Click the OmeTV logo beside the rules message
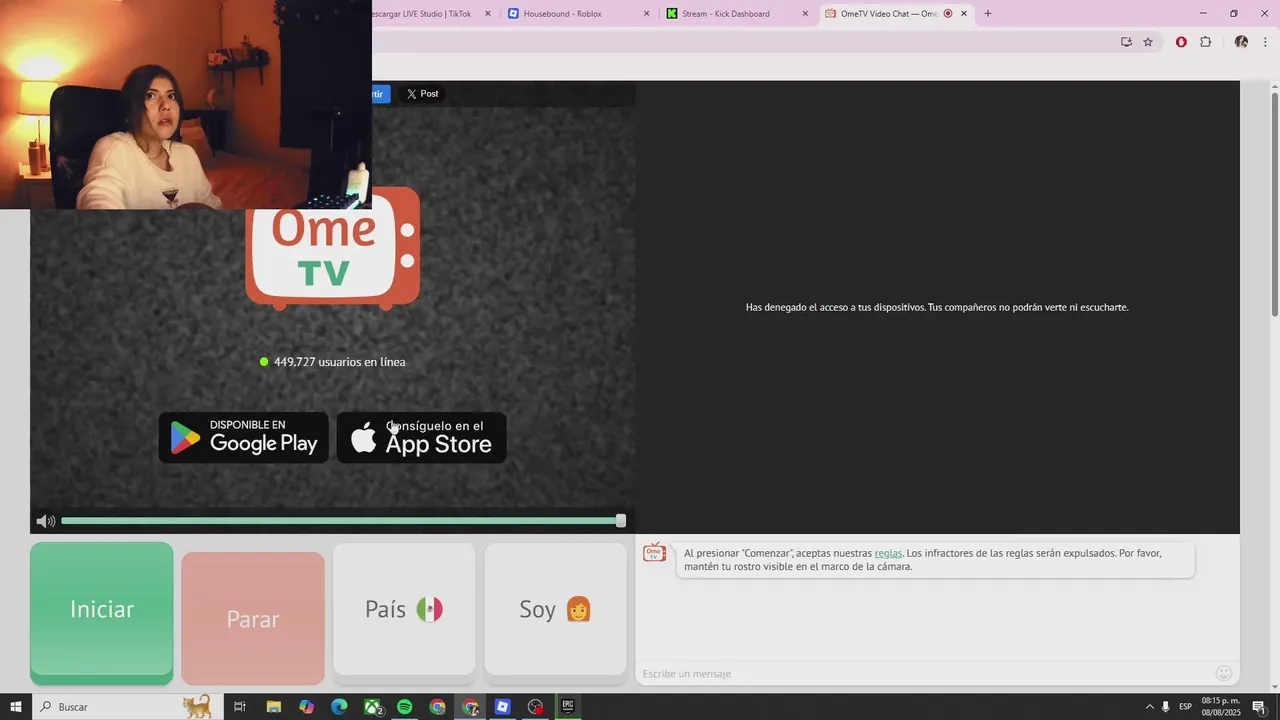This screenshot has height=720, width=1280. tap(654, 553)
